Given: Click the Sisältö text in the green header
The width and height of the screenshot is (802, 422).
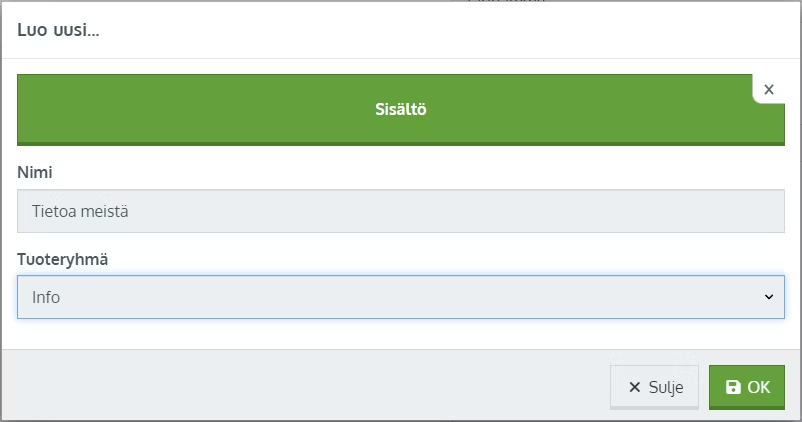Looking at the screenshot, I should click(x=400, y=109).
